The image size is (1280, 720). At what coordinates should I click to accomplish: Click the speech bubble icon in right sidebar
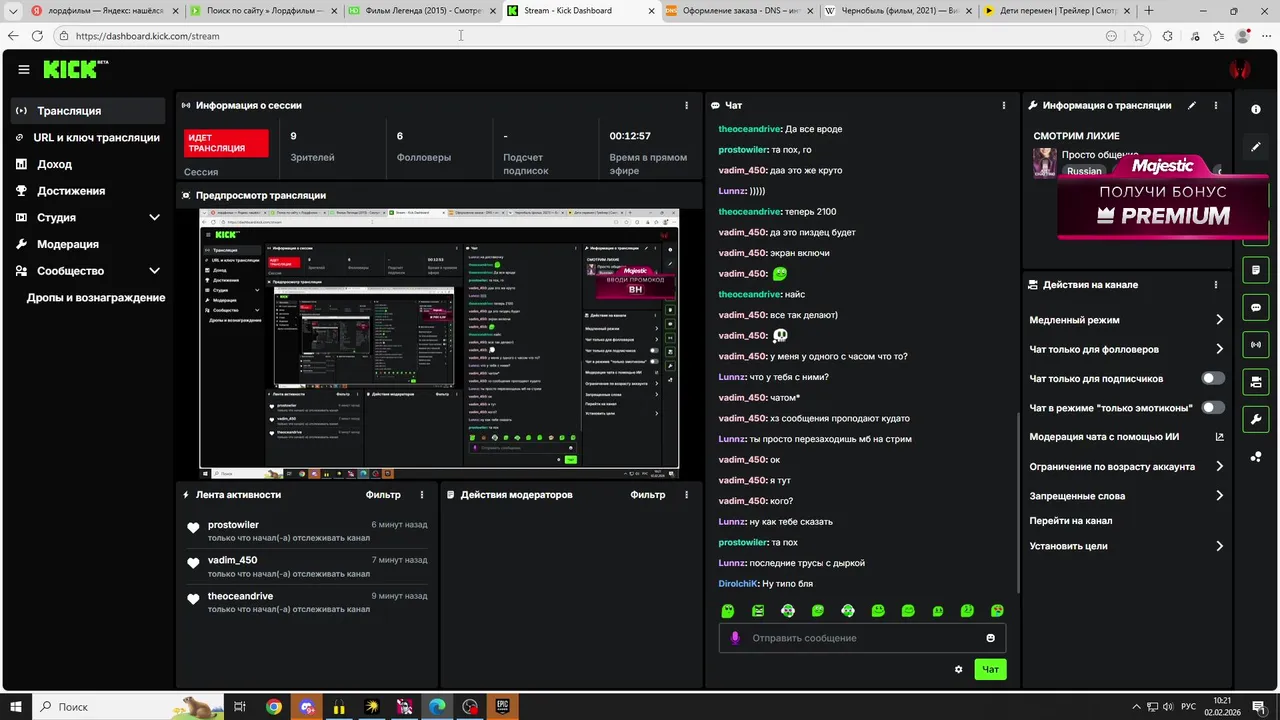tap(1256, 308)
